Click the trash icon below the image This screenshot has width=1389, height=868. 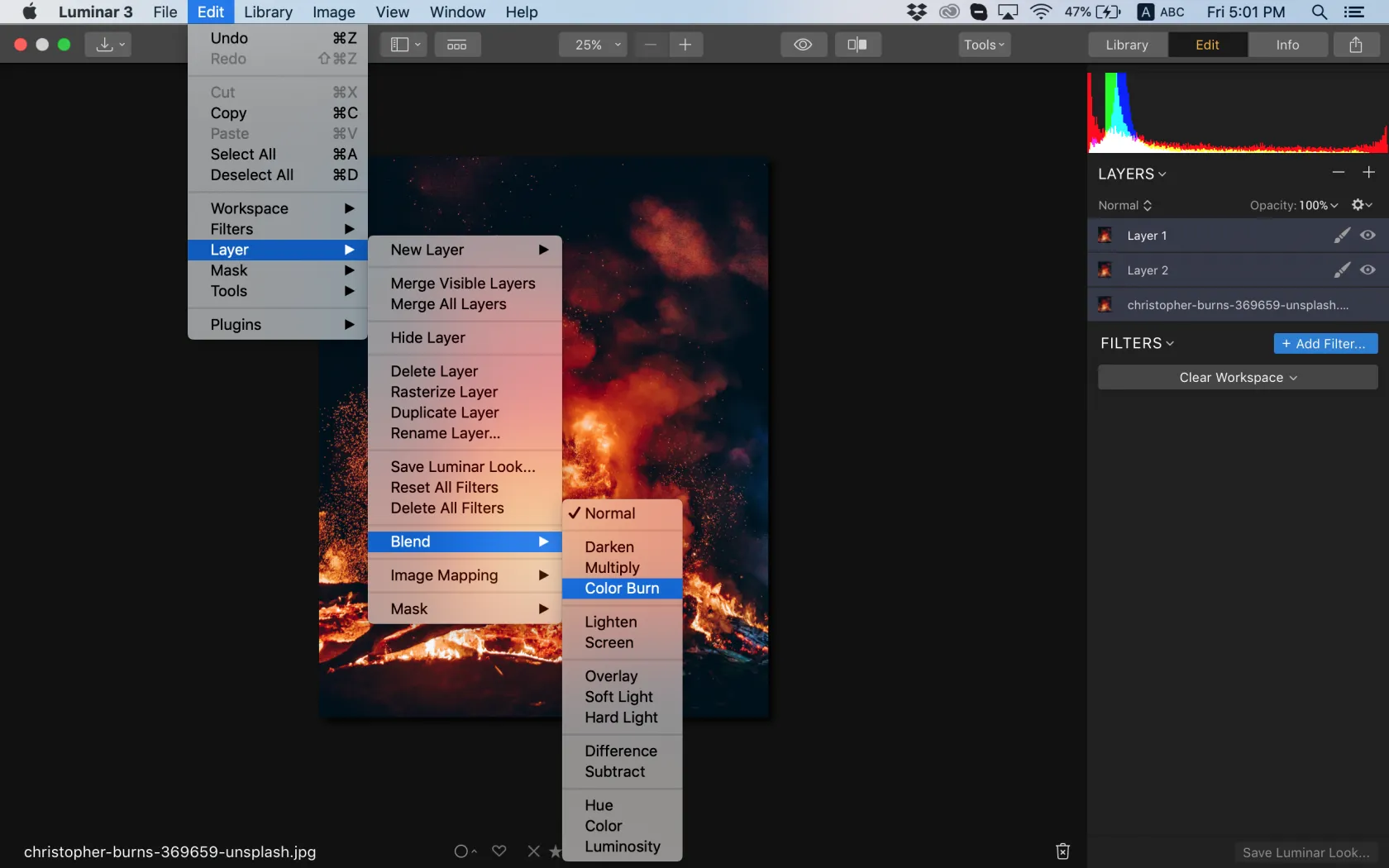coord(1063,851)
